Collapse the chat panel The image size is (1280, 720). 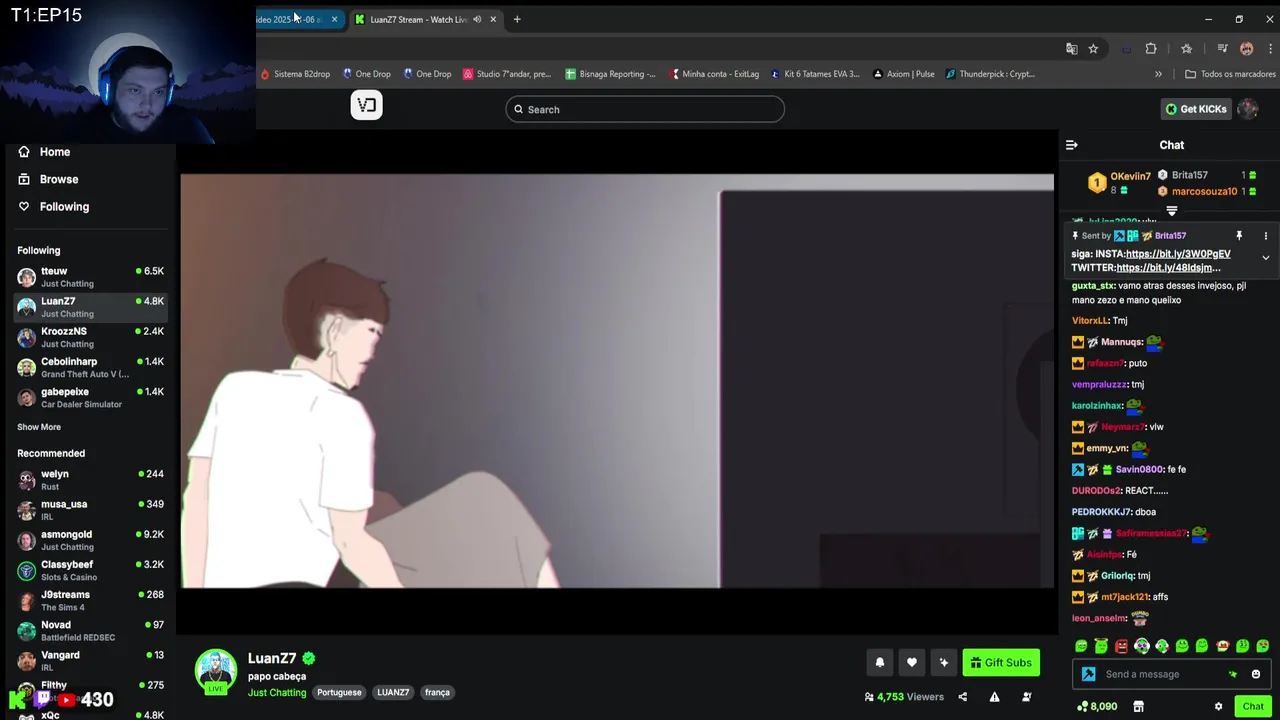(x=1072, y=145)
